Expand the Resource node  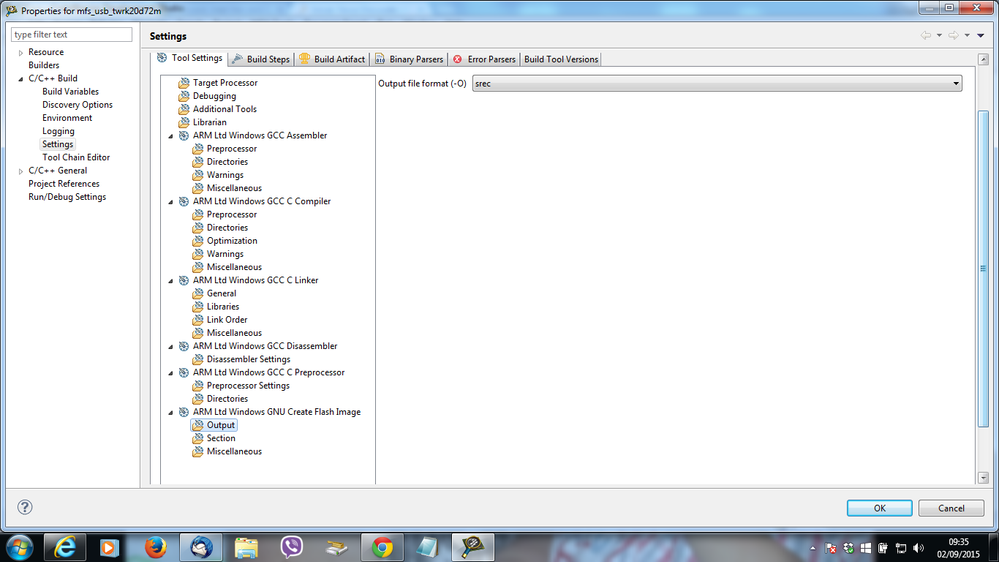[20, 53]
